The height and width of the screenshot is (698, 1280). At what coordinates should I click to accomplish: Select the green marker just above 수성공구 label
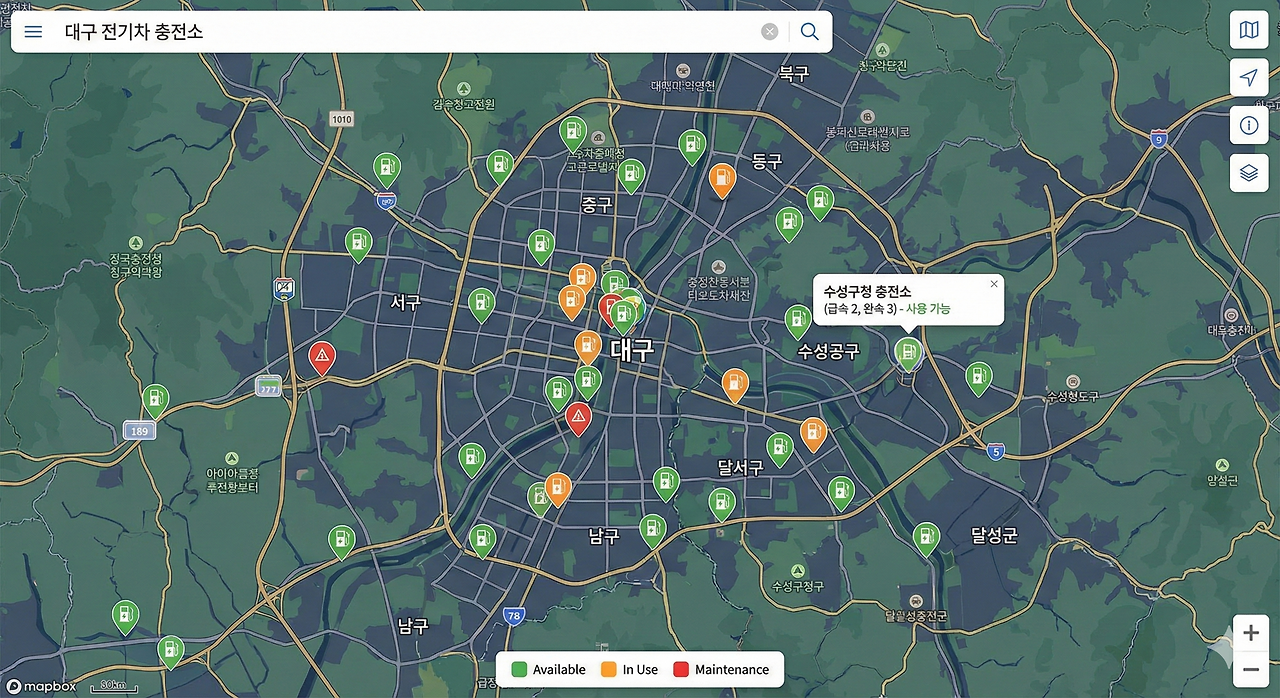tap(798, 321)
